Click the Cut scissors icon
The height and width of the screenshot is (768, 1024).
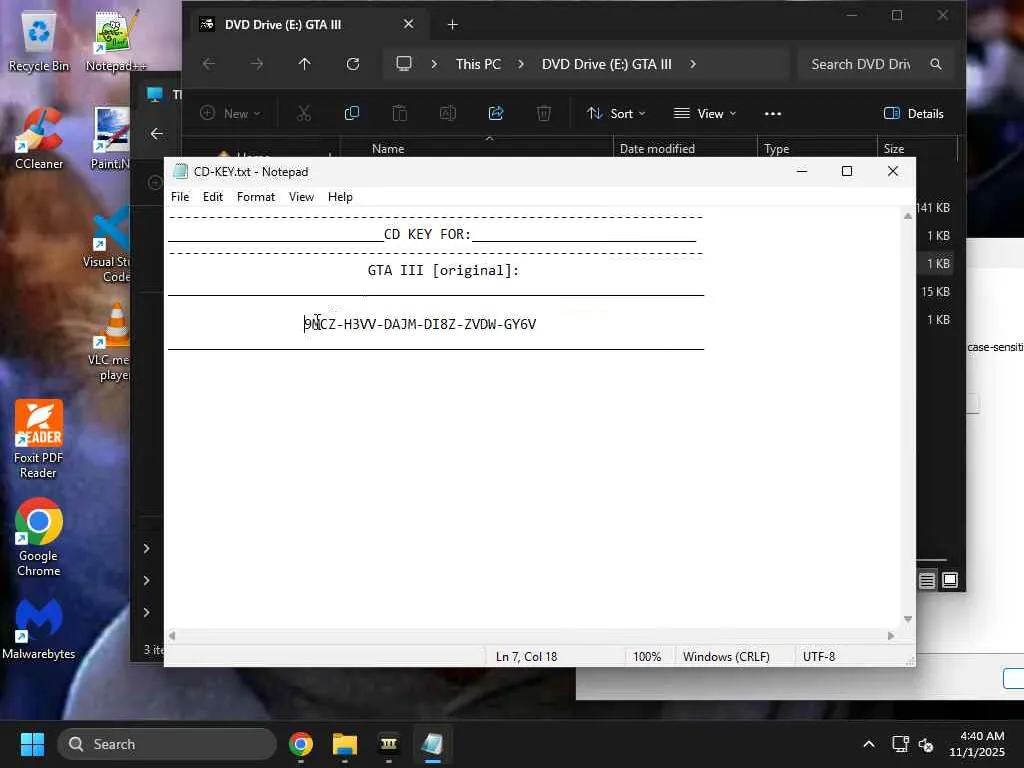(x=304, y=114)
